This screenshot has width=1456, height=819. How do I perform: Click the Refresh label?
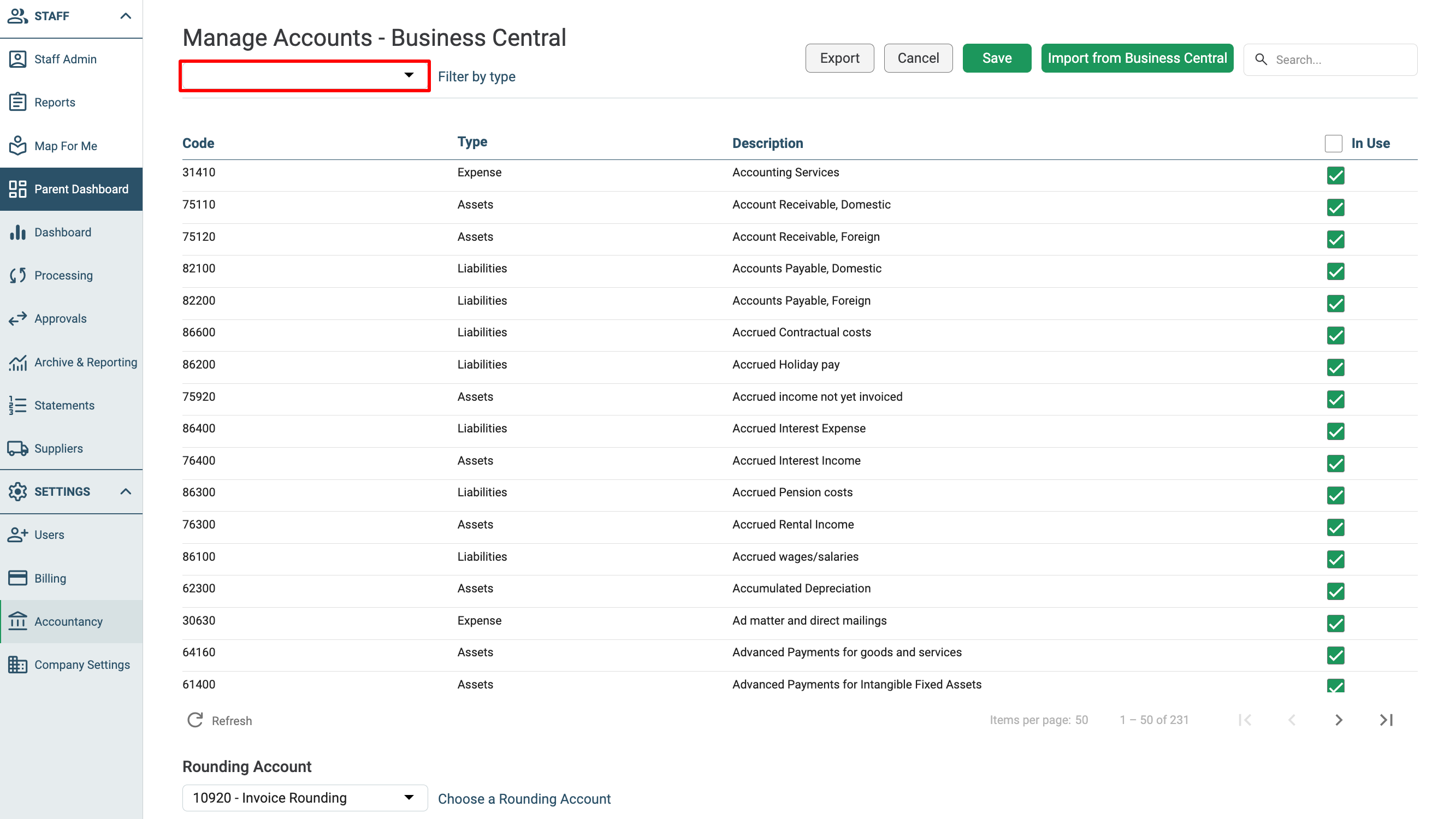pyautogui.click(x=232, y=721)
